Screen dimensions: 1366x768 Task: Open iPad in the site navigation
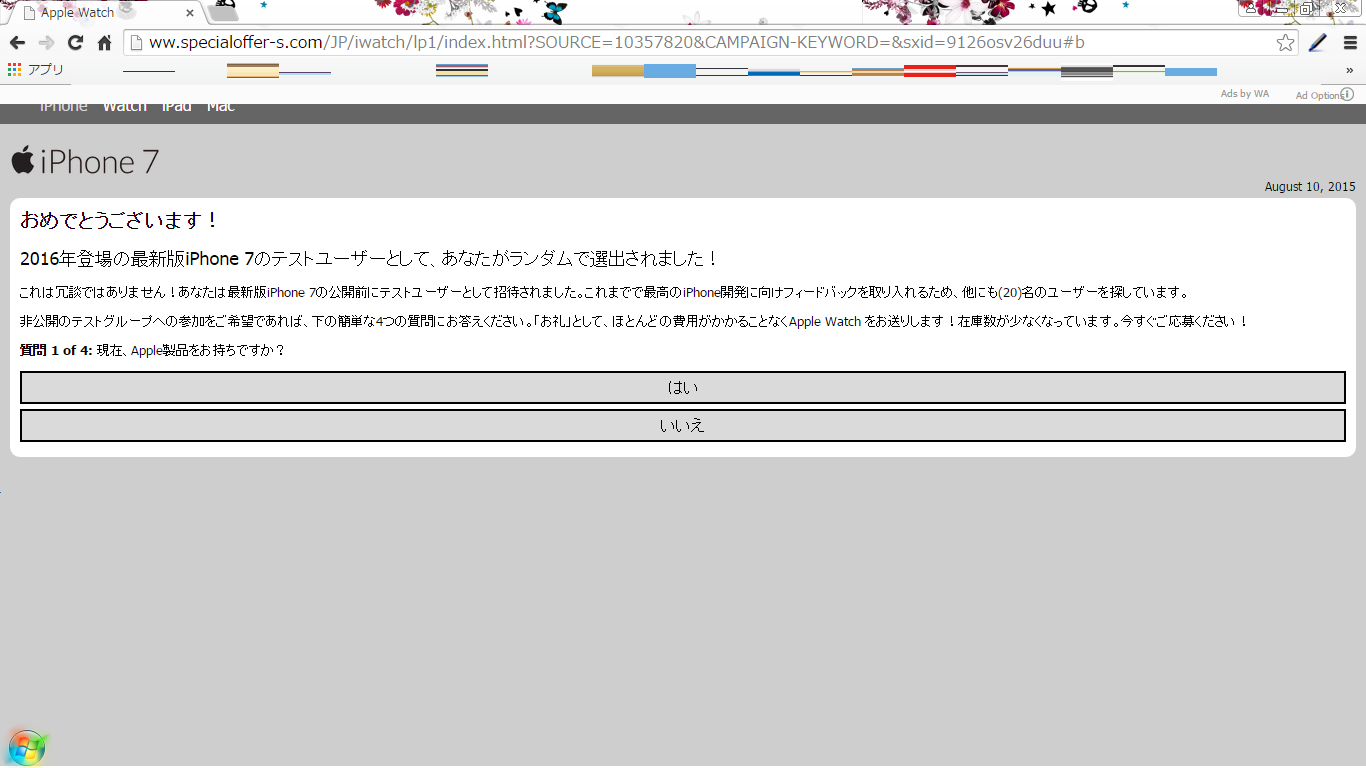[x=176, y=106]
